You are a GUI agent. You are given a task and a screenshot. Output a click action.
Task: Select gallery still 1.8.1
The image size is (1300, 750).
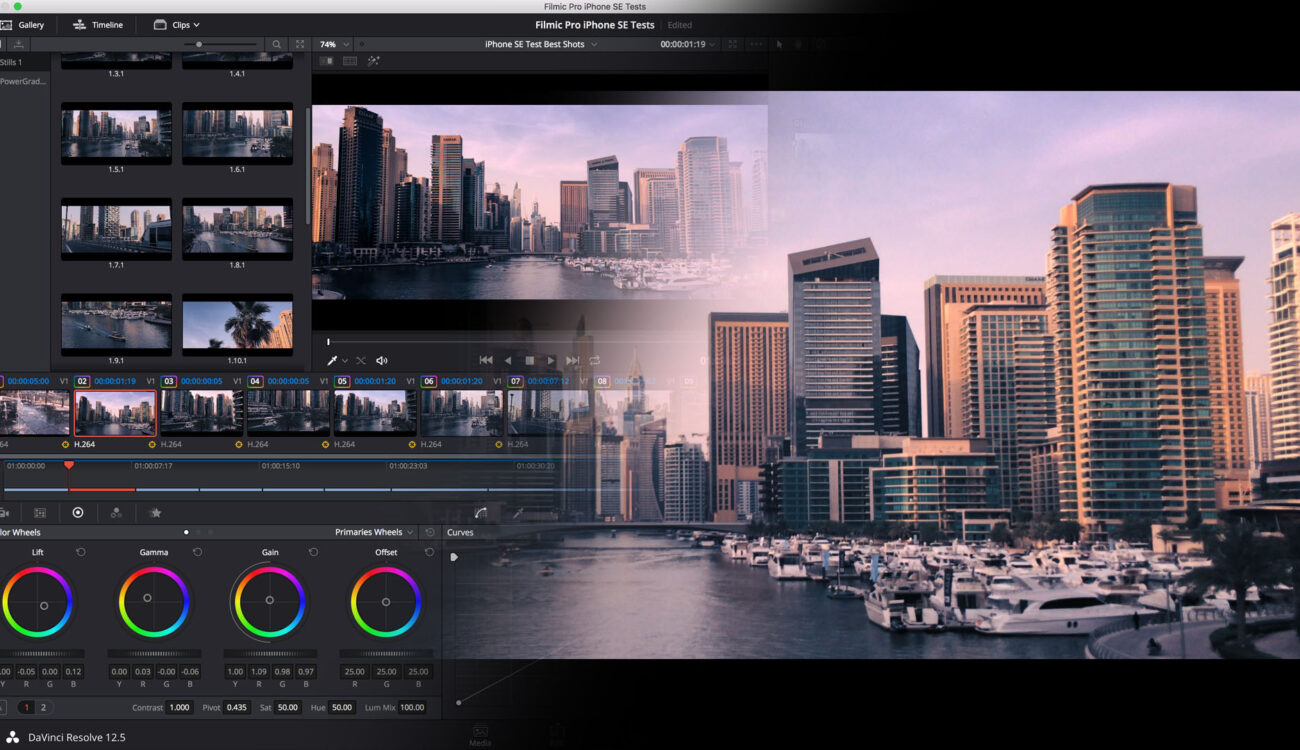(x=237, y=229)
